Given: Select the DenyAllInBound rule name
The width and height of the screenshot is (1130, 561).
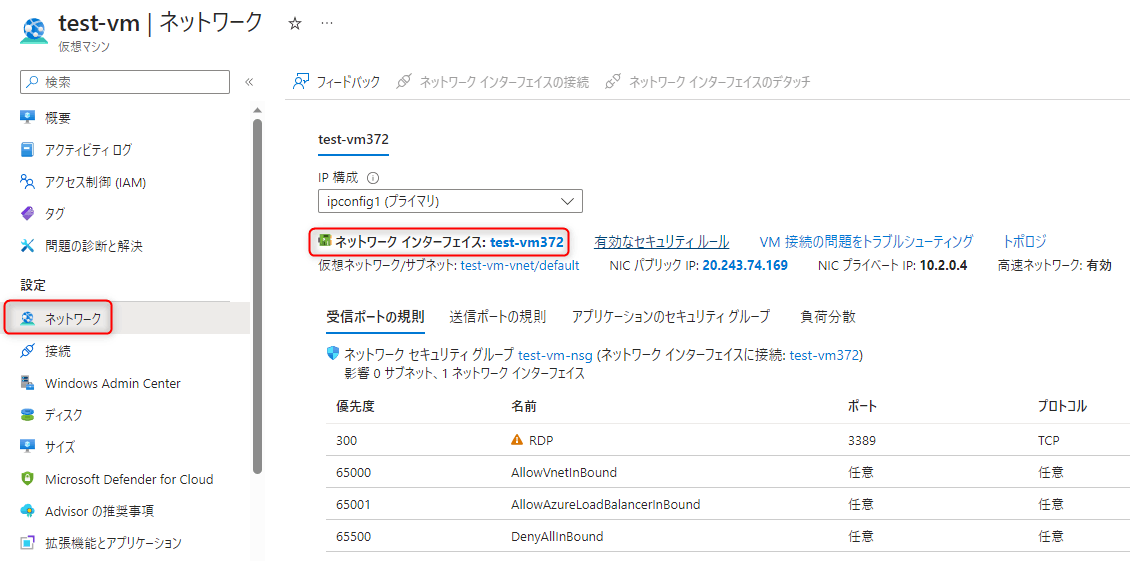Looking at the screenshot, I should pyautogui.click(x=556, y=536).
